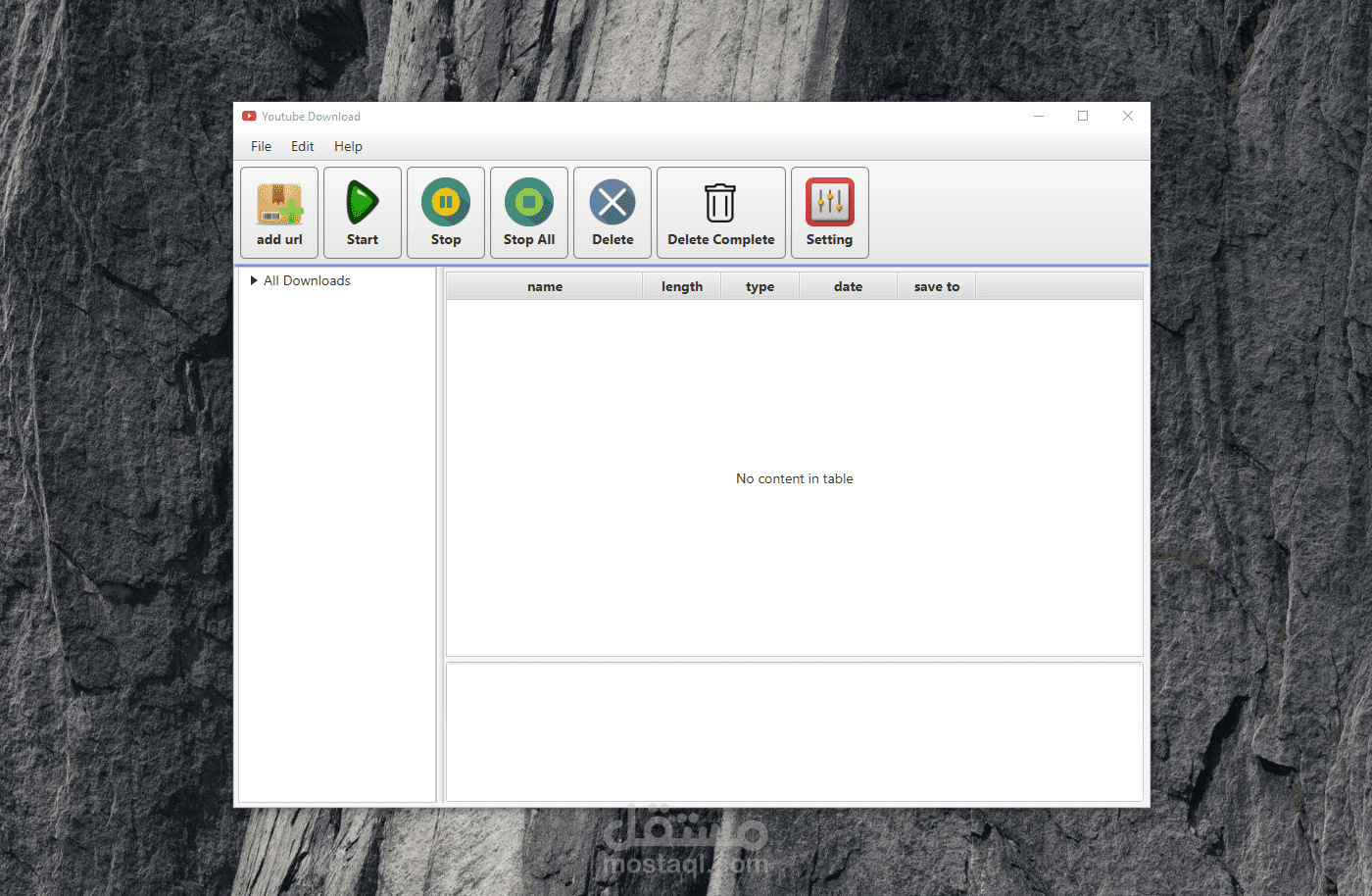The height and width of the screenshot is (896, 1372).
Task: Minimize the Youtube Download window
Action: click(x=1039, y=116)
